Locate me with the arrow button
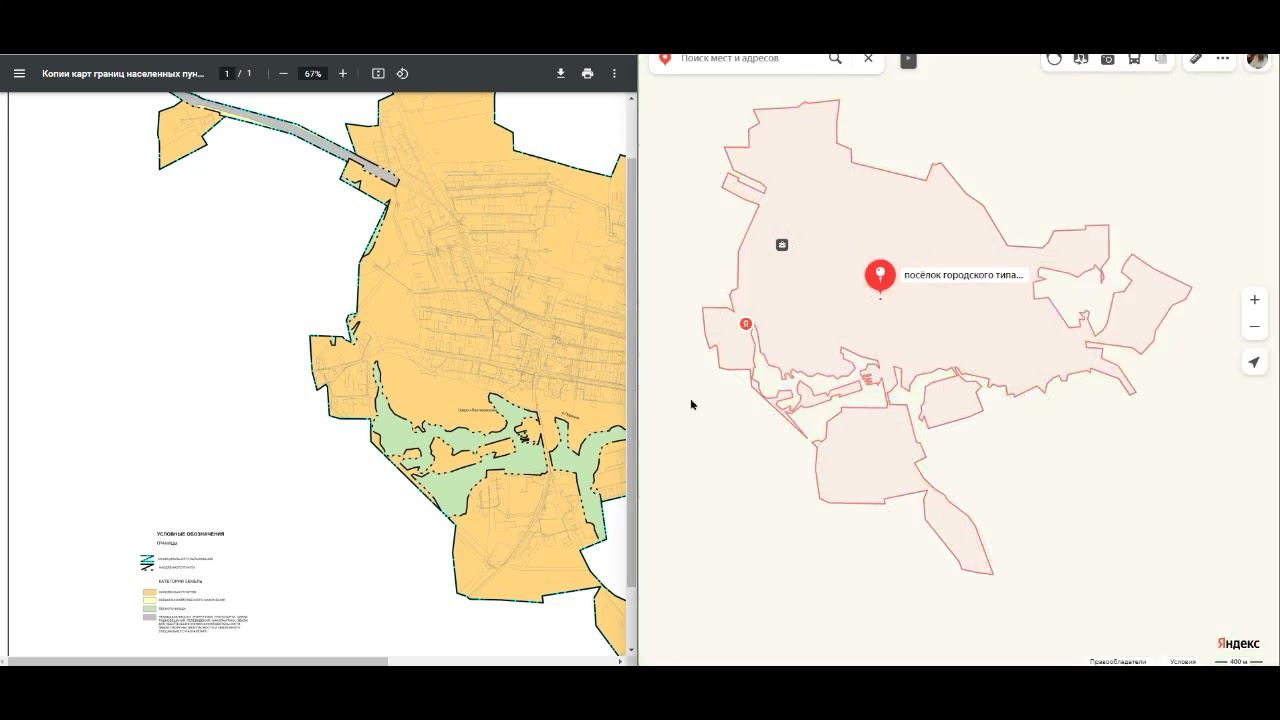The width and height of the screenshot is (1280, 720). [1254, 362]
